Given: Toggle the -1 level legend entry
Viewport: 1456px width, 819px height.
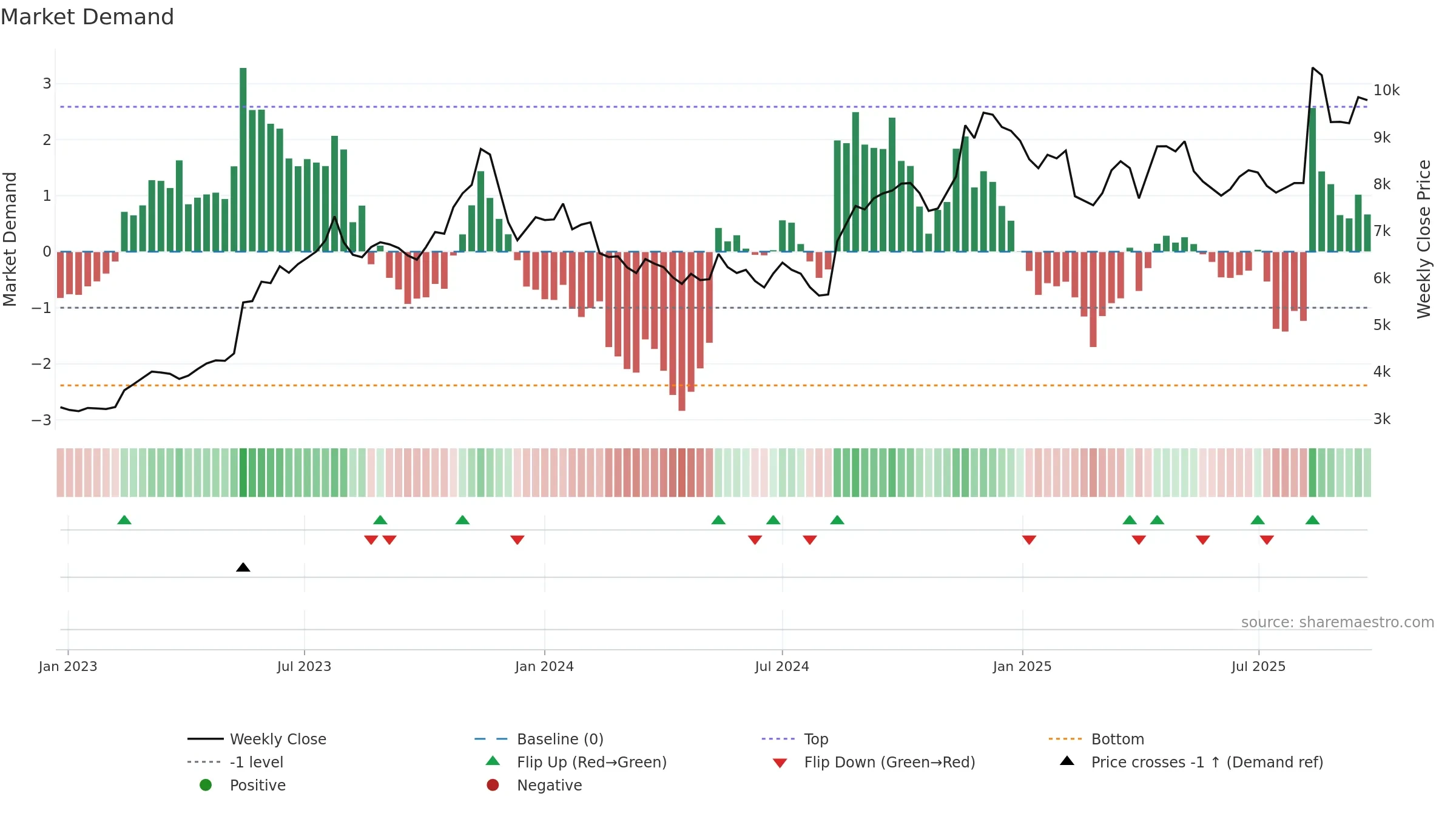Looking at the screenshot, I should [235, 762].
